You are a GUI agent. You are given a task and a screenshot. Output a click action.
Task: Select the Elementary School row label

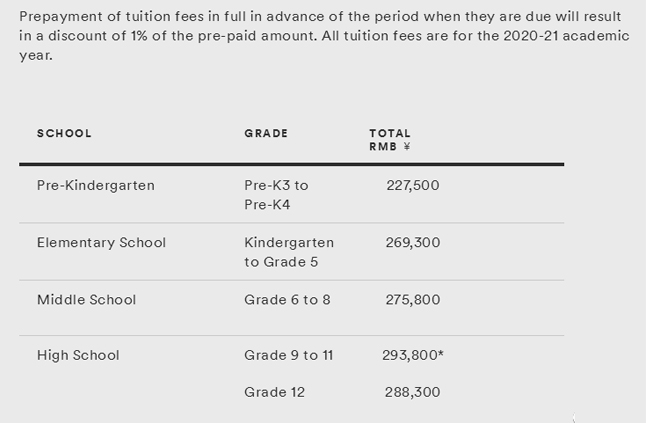pos(101,242)
